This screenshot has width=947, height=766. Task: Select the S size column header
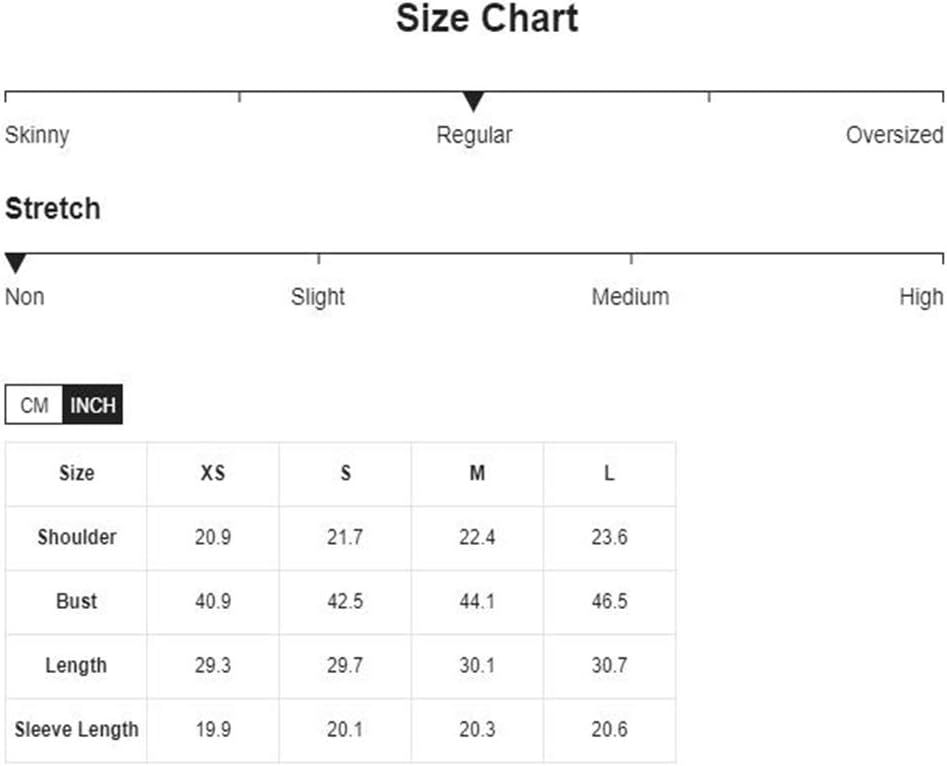point(345,473)
